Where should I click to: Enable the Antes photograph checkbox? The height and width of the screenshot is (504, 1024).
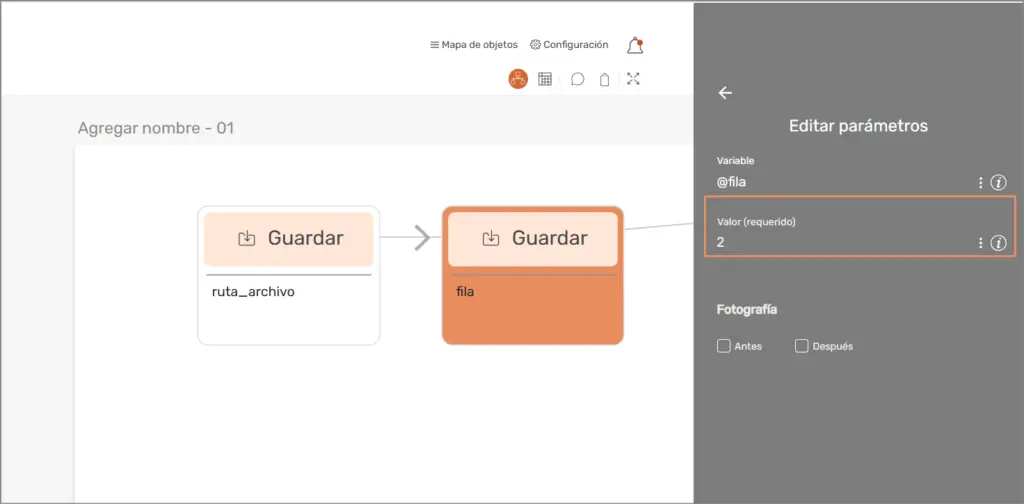point(724,346)
